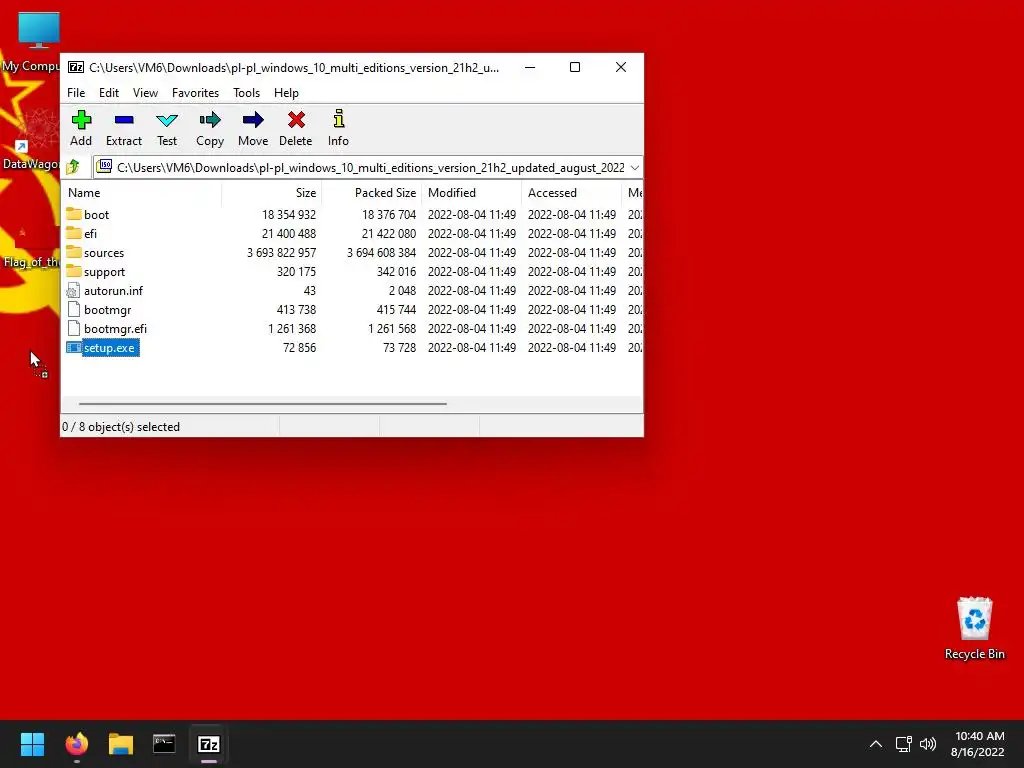Image resolution: width=1024 pixels, height=768 pixels.
Task: Click the horizontal scrollbar of file list
Action: pos(263,404)
